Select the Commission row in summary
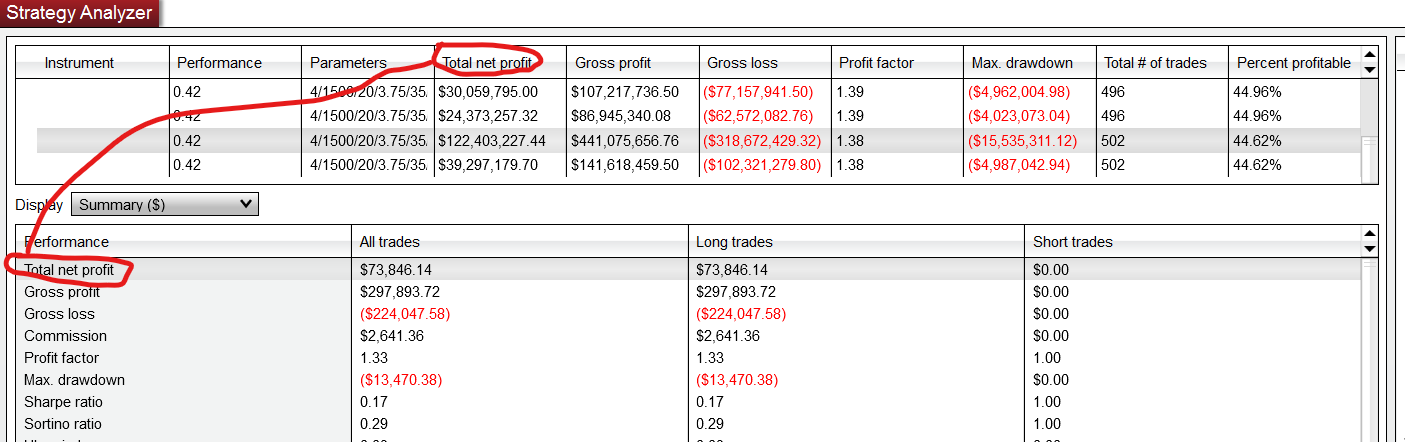Viewport: 1405px width, 442px height. pyautogui.click(x=65, y=336)
